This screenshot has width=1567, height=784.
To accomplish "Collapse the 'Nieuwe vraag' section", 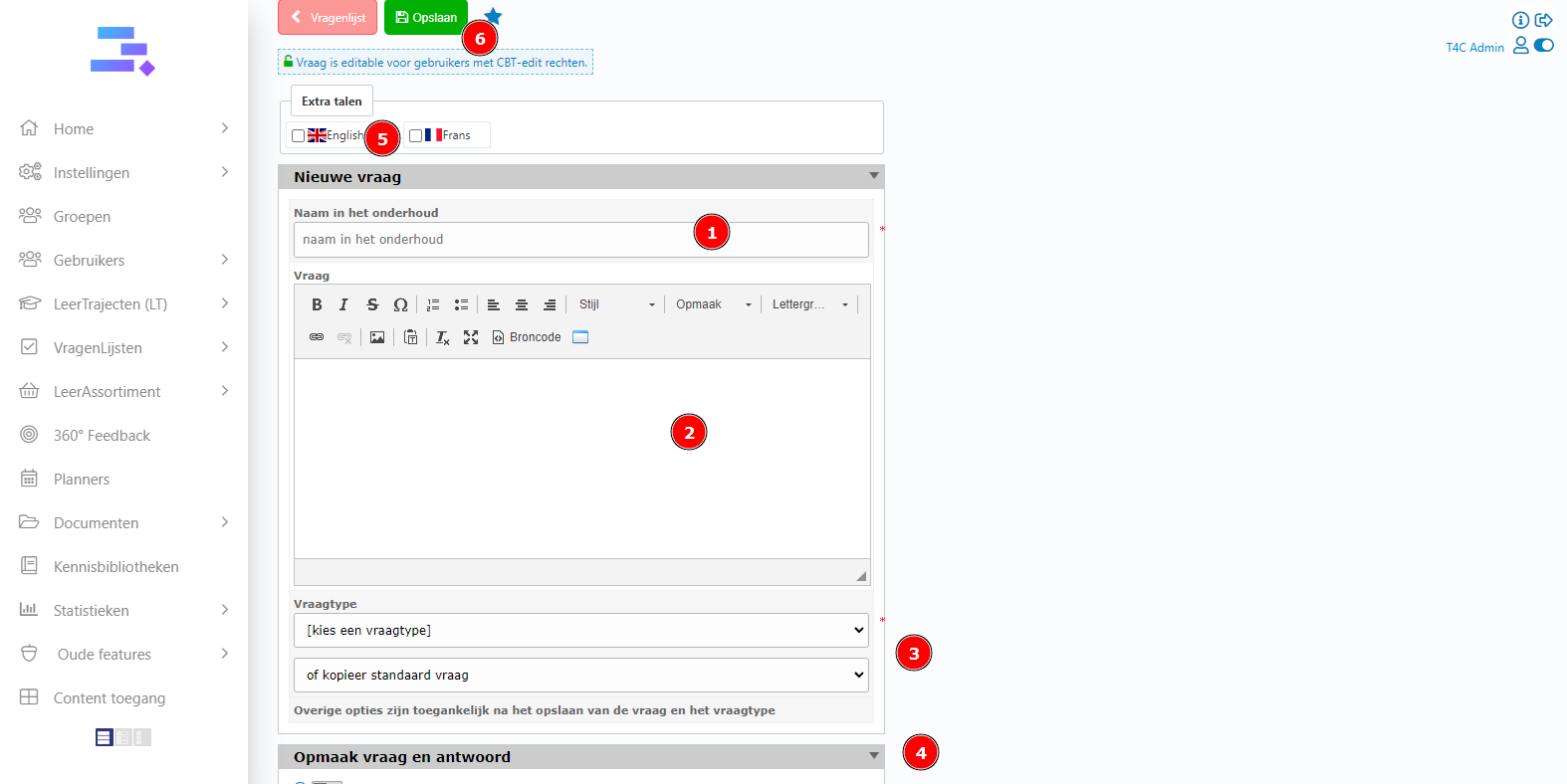I will click(874, 176).
